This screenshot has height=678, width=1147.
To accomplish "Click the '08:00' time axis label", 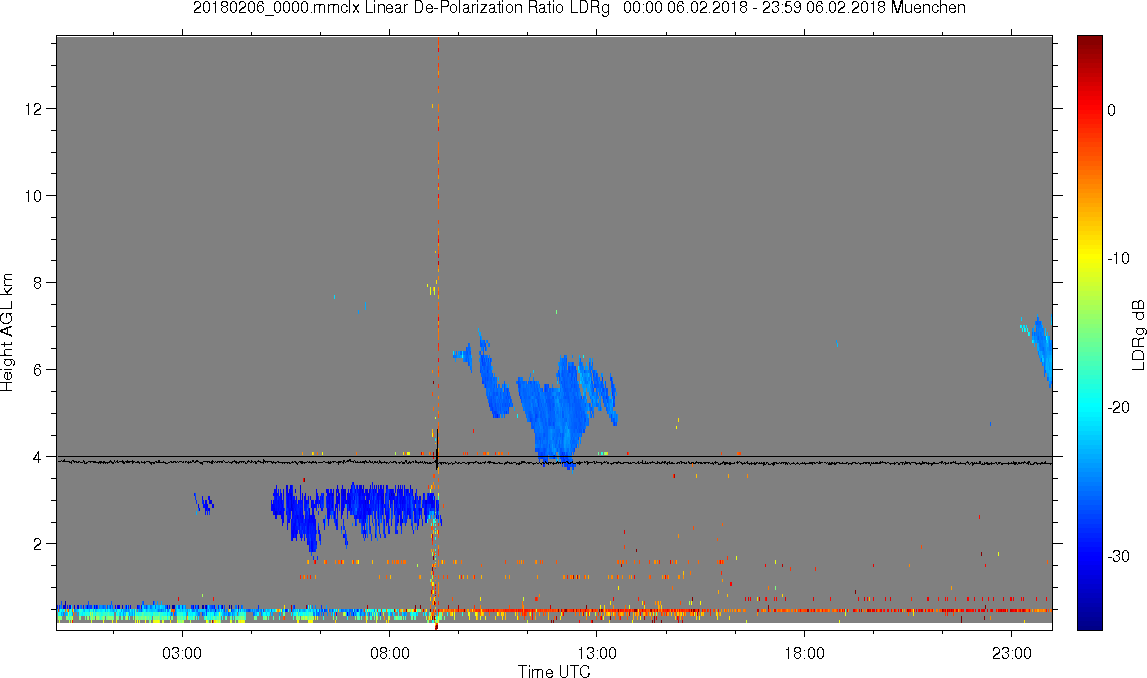I will 390,653.
